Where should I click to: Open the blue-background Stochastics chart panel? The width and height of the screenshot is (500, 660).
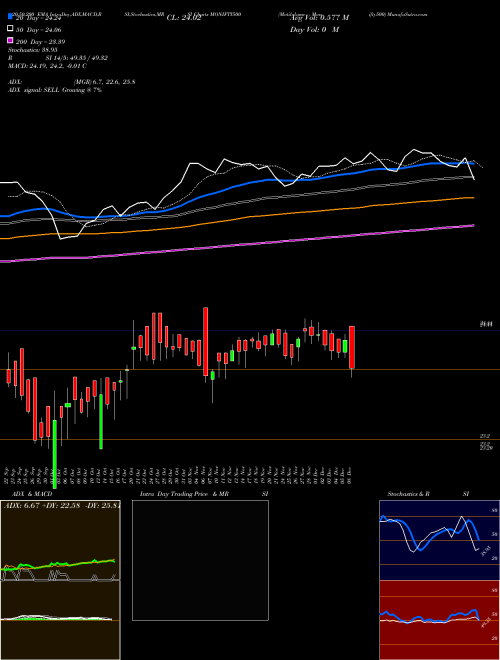[x=439, y=540]
